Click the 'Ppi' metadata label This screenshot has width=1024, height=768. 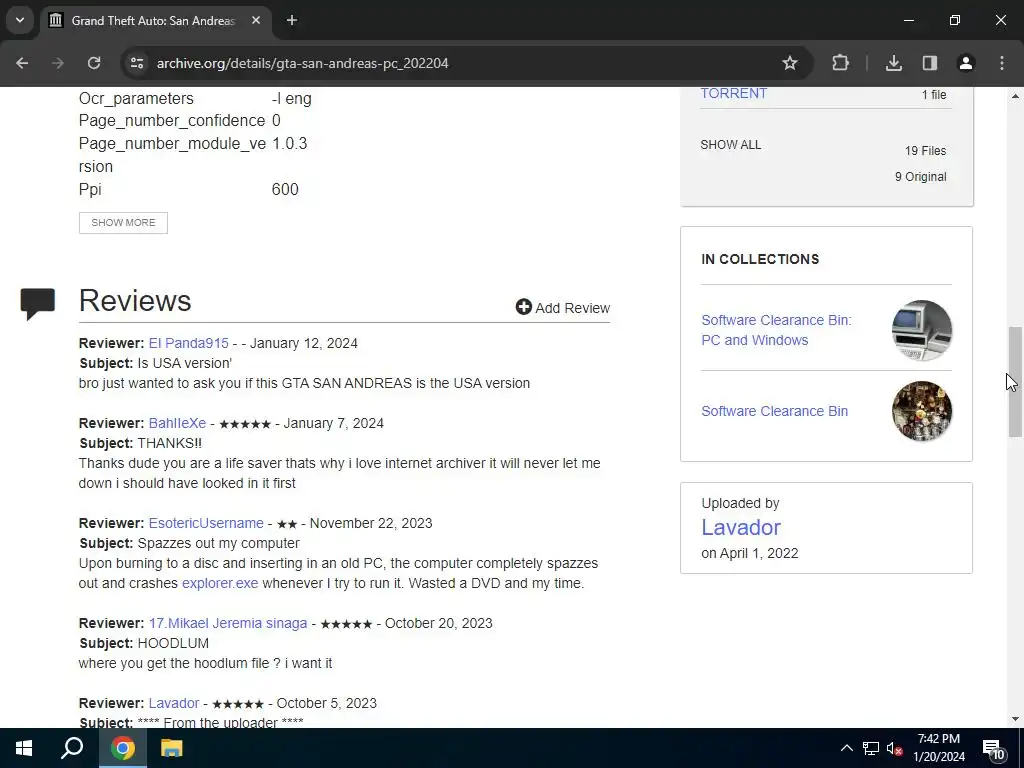tap(90, 189)
